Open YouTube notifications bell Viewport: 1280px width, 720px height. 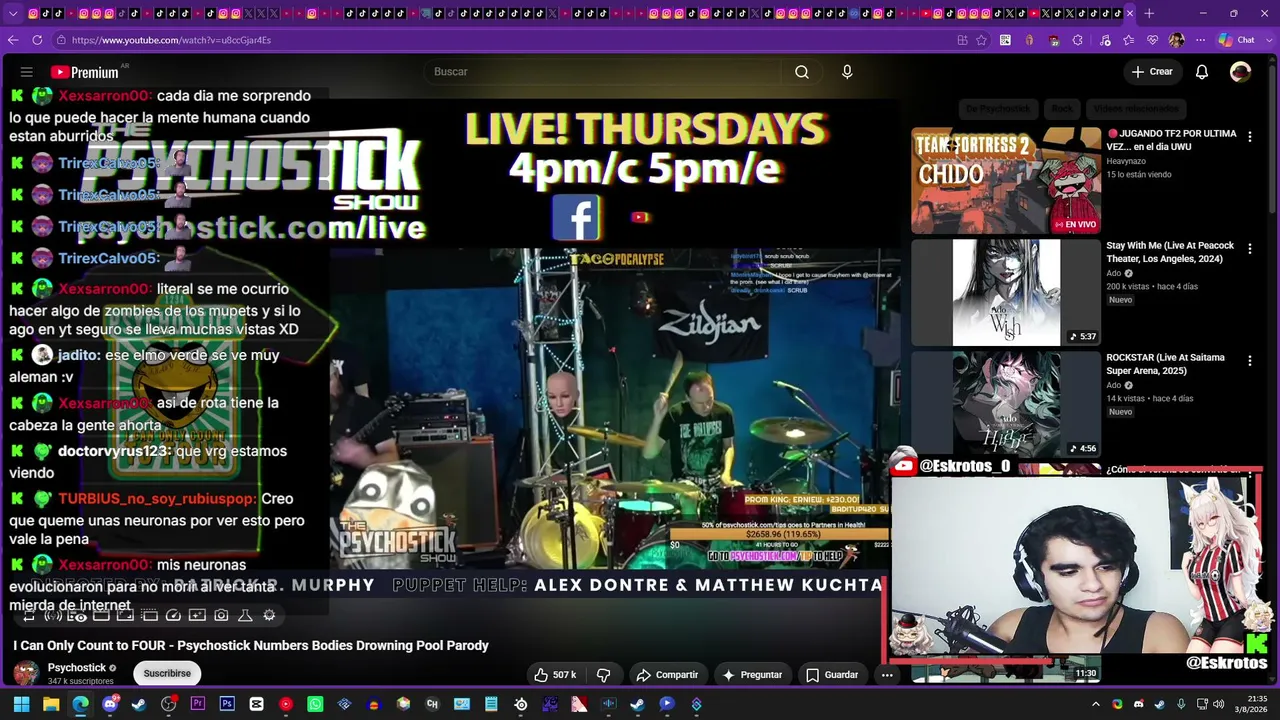1202,72
